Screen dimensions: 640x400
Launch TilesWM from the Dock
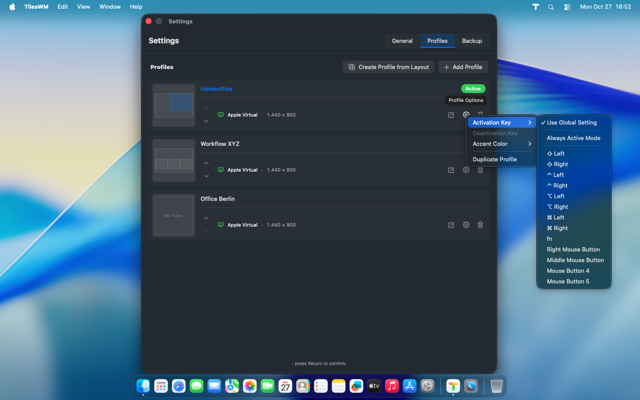453,386
